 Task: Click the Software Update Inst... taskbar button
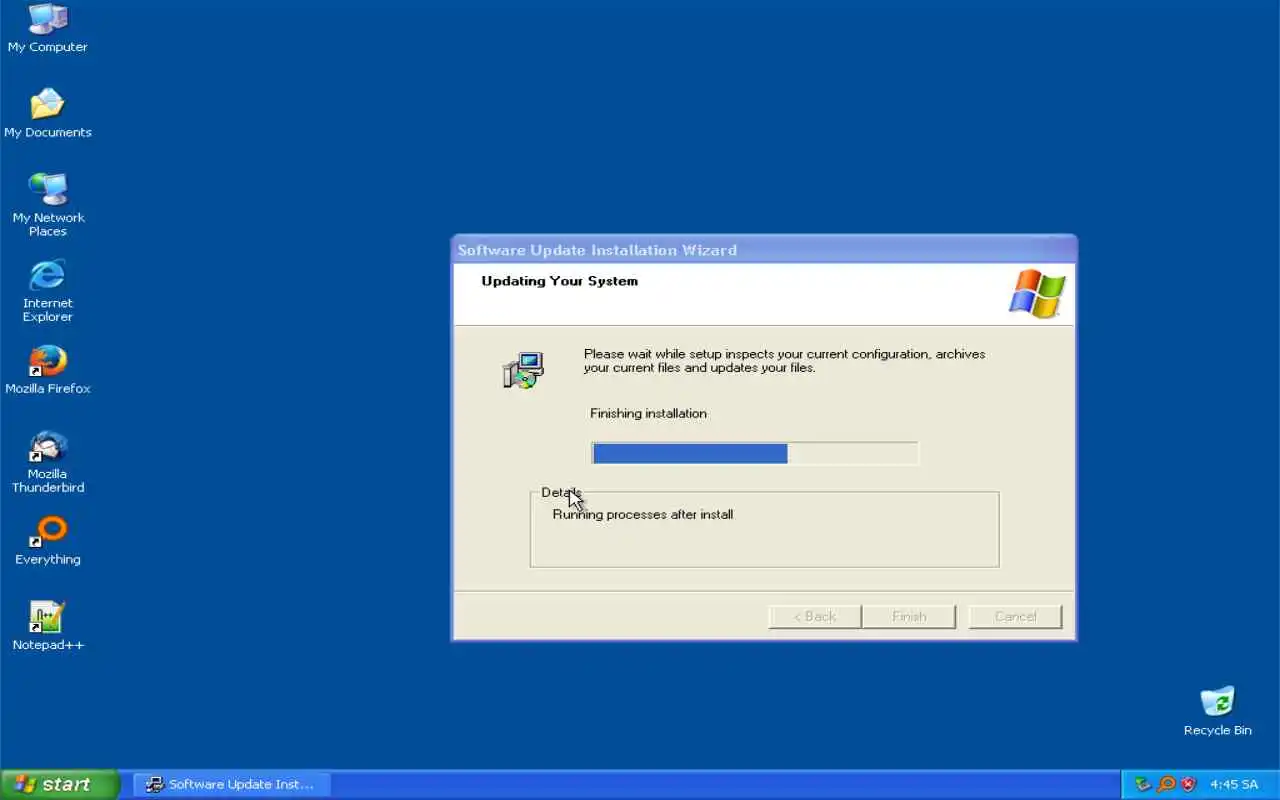coord(231,784)
